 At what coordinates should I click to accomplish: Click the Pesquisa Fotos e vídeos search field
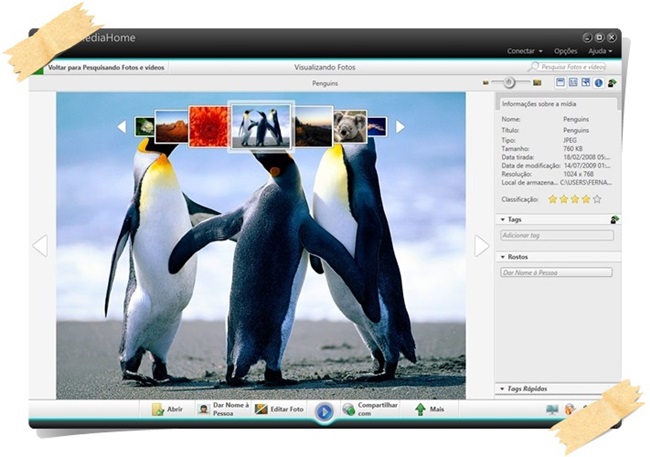coord(573,67)
